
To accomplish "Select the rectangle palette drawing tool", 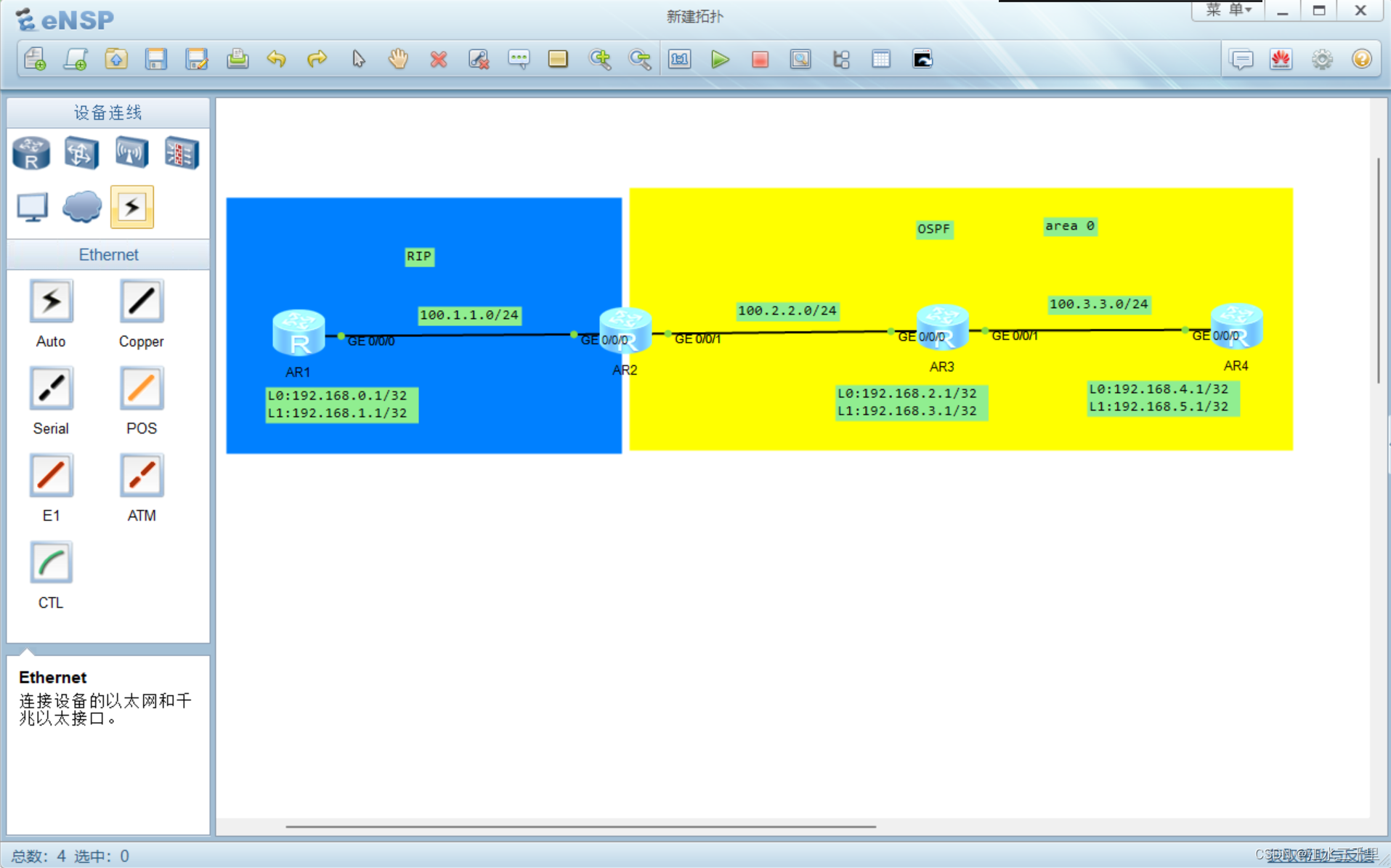I will tap(558, 59).
